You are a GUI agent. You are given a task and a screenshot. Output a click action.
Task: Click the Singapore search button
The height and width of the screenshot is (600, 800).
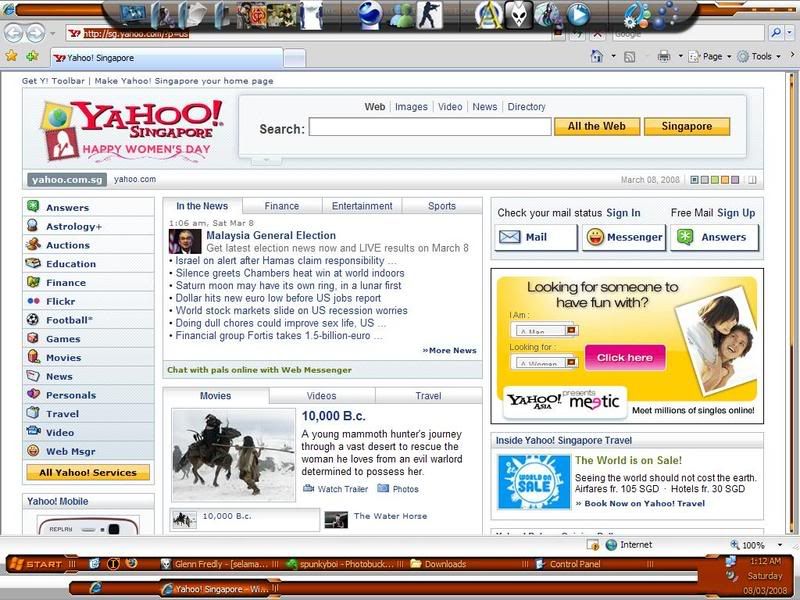click(x=687, y=127)
